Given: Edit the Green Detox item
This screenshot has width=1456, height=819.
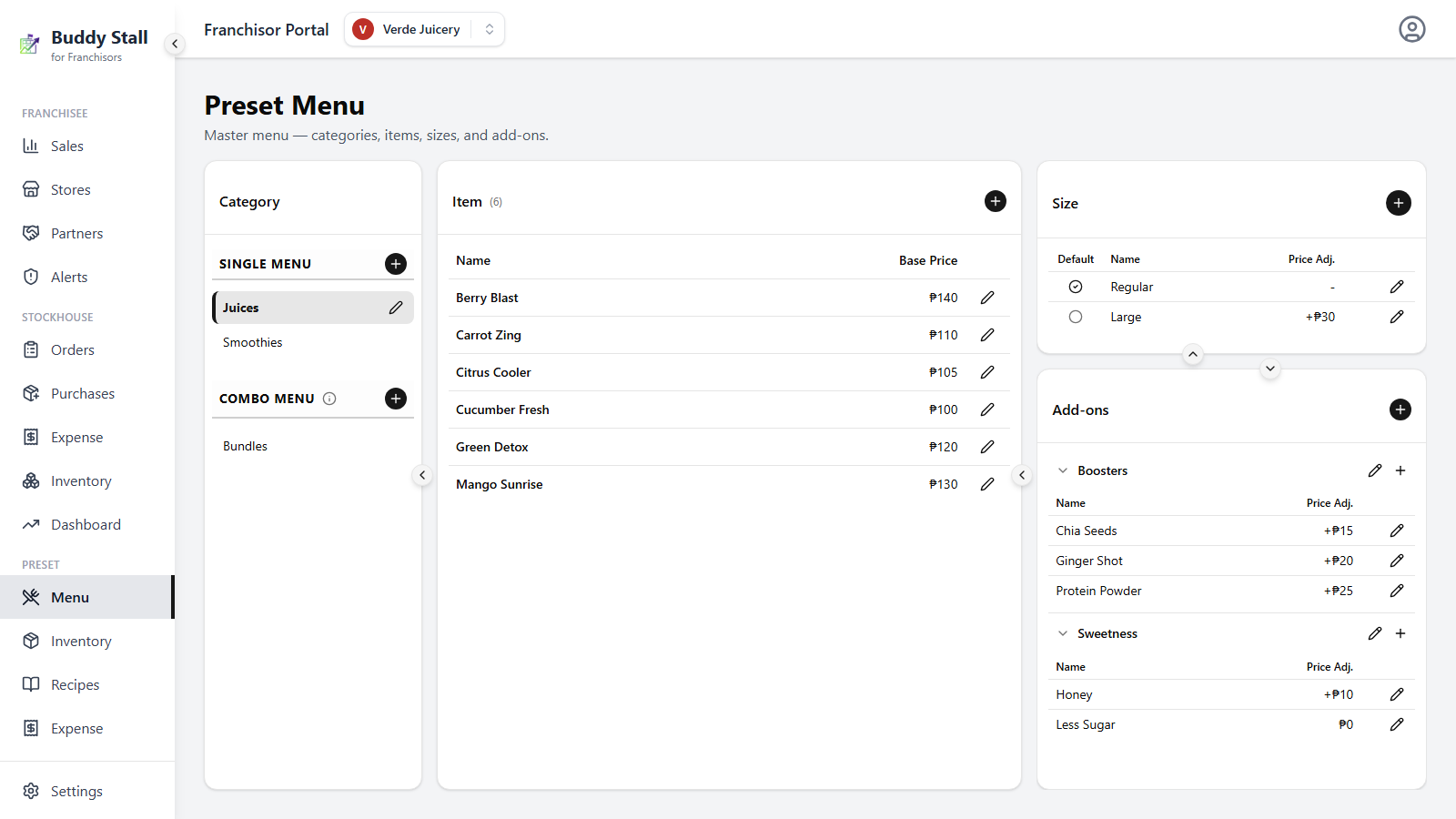Looking at the screenshot, I should [x=987, y=447].
